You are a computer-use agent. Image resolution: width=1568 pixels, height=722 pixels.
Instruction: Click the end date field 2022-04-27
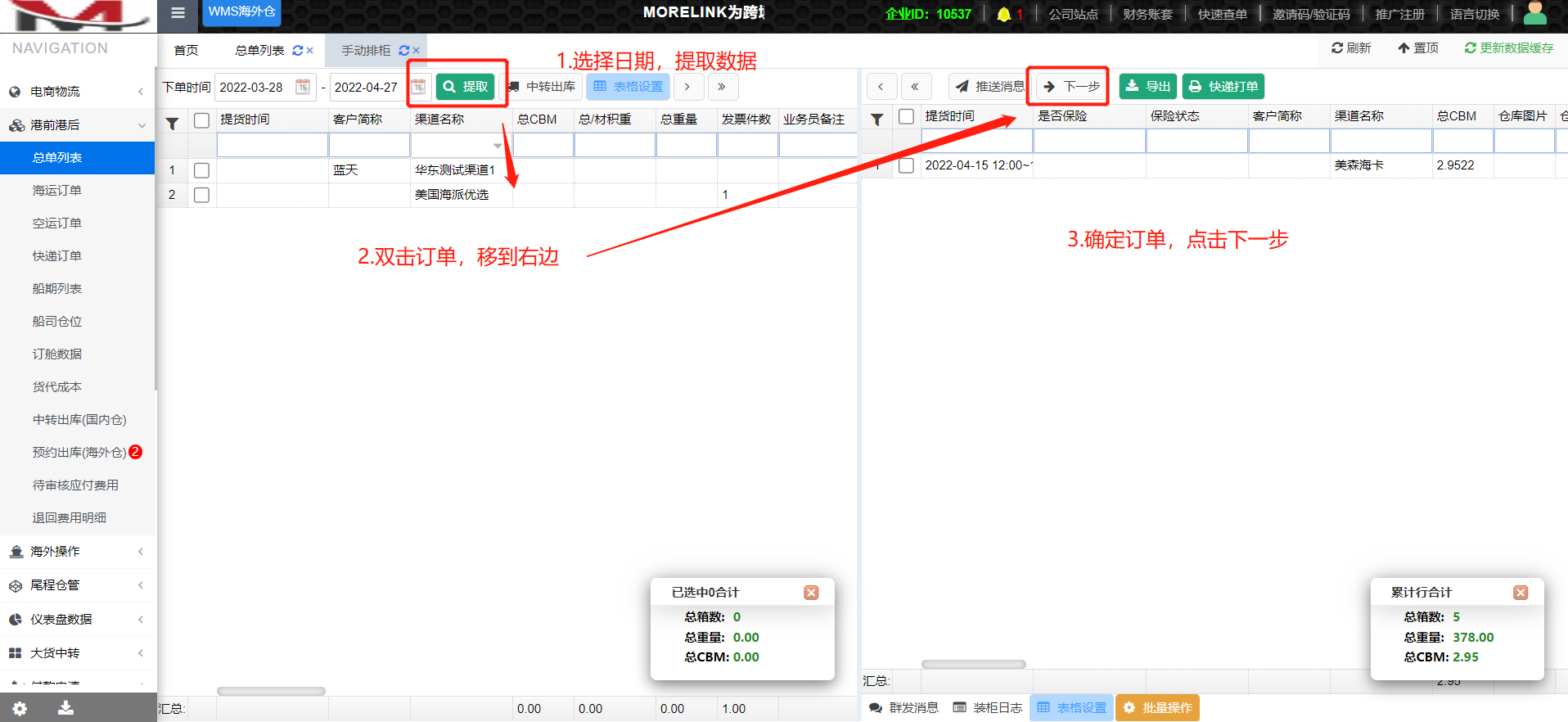pos(370,87)
